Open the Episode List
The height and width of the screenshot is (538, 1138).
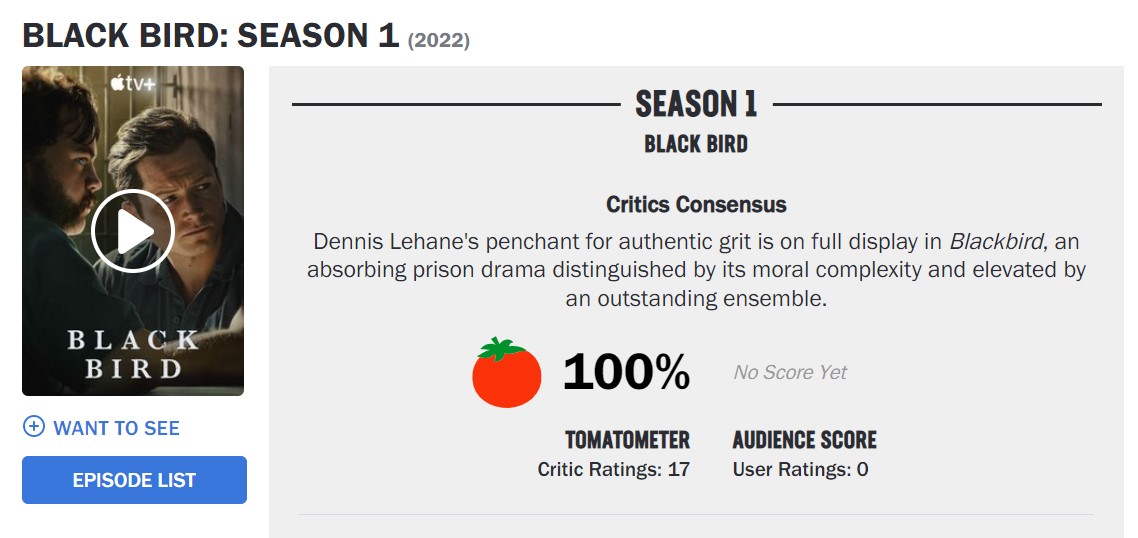[x=134, y=480]
